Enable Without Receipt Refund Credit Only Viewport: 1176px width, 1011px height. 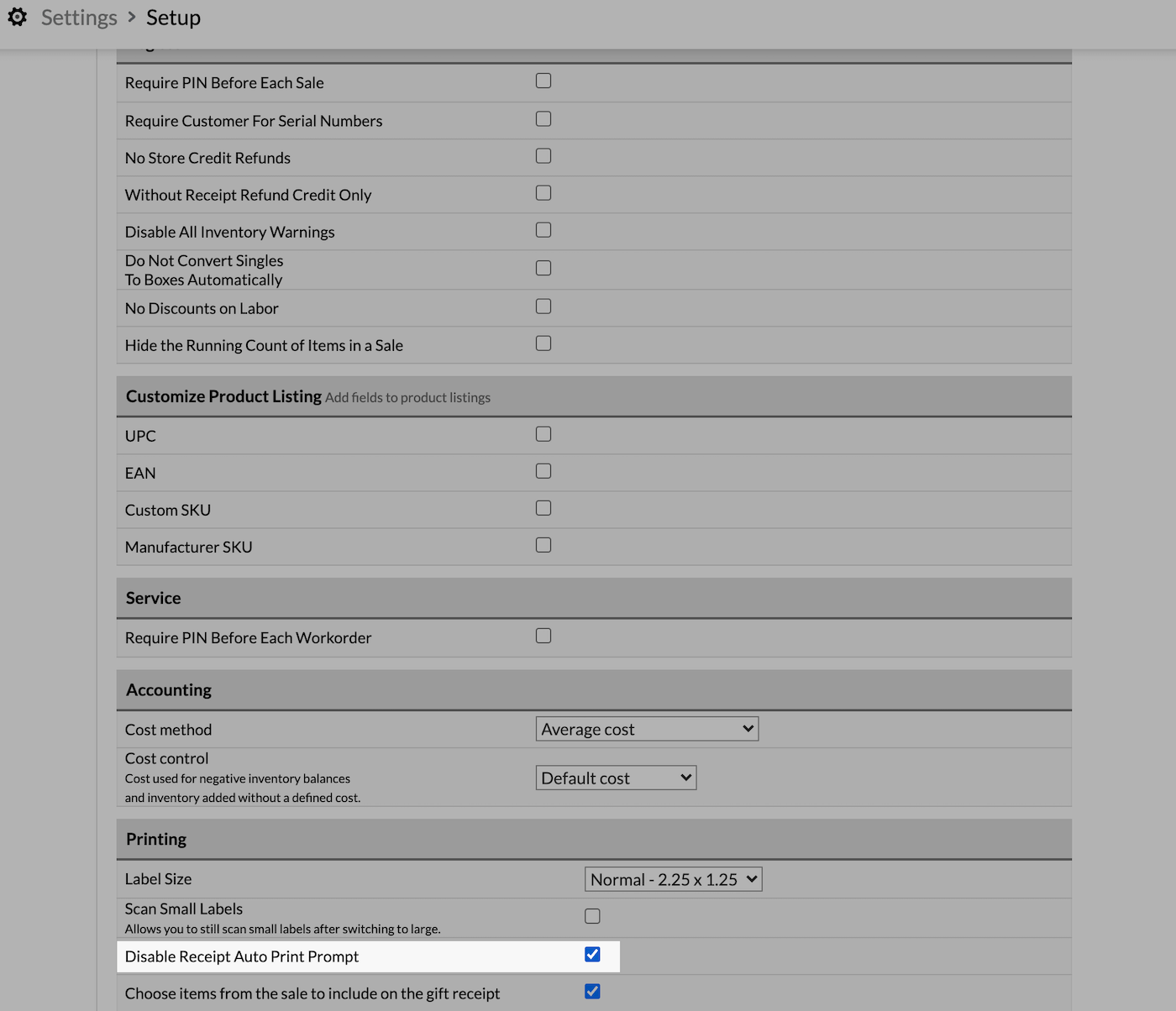[543, 193]
